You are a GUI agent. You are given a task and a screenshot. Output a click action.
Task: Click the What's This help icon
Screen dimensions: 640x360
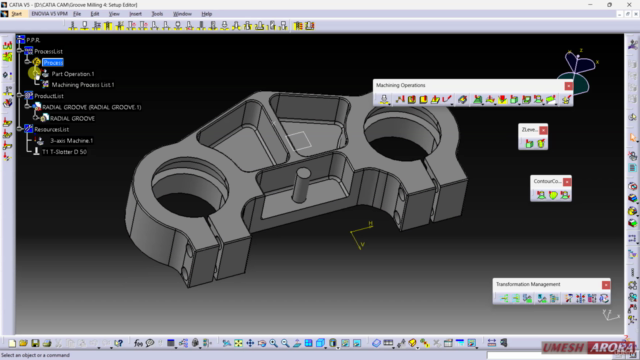pos(118,343)
